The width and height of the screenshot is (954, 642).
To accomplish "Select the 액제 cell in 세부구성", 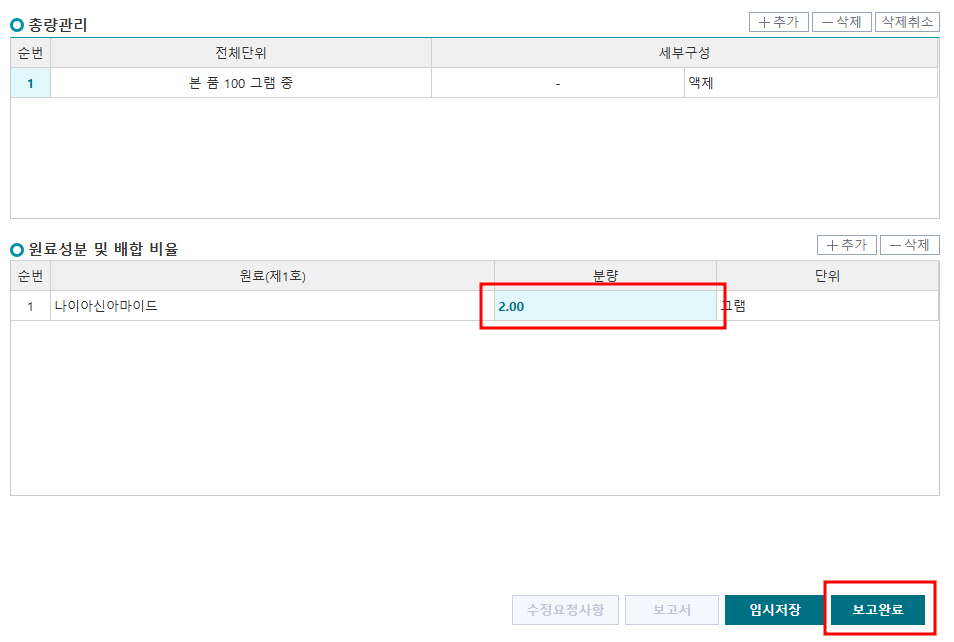I will click(x=810, y=83).
